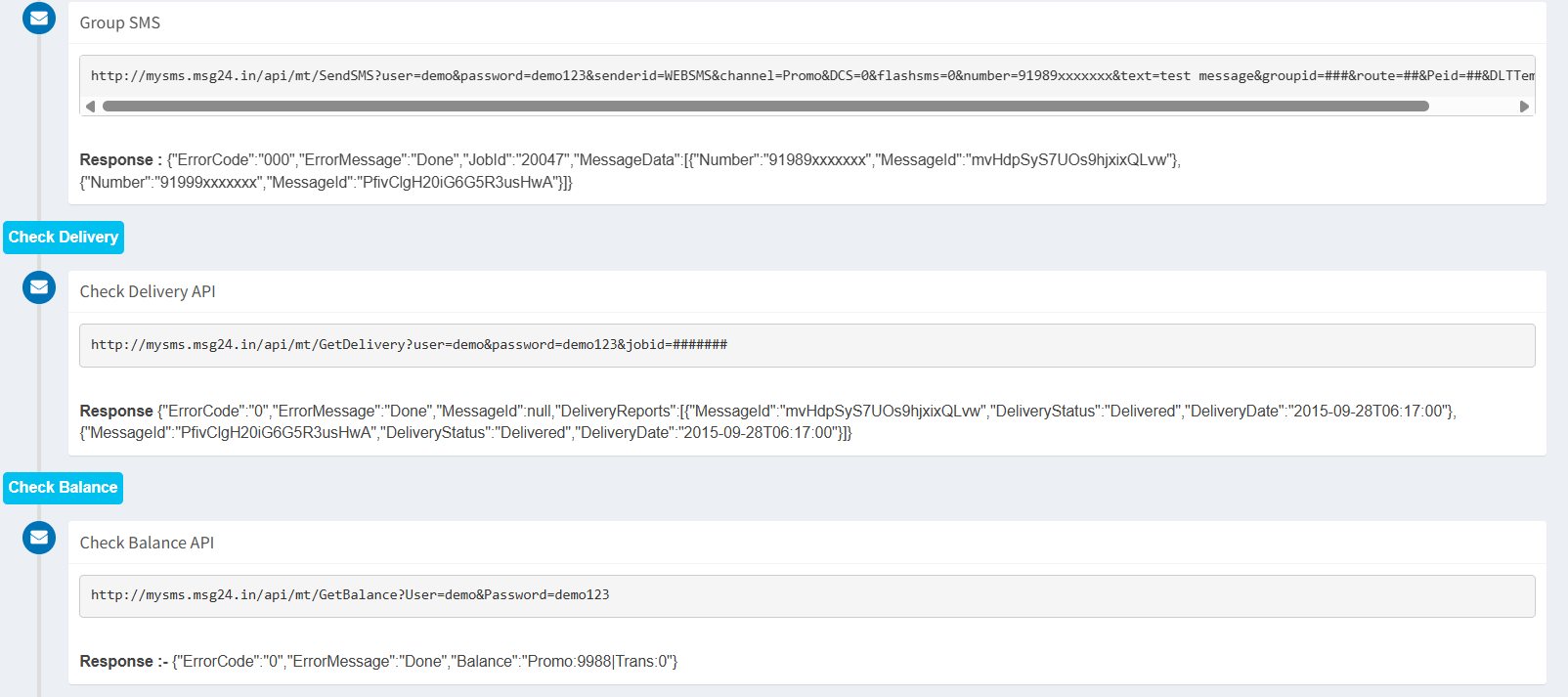Click the Check Balance API heading

147,543
